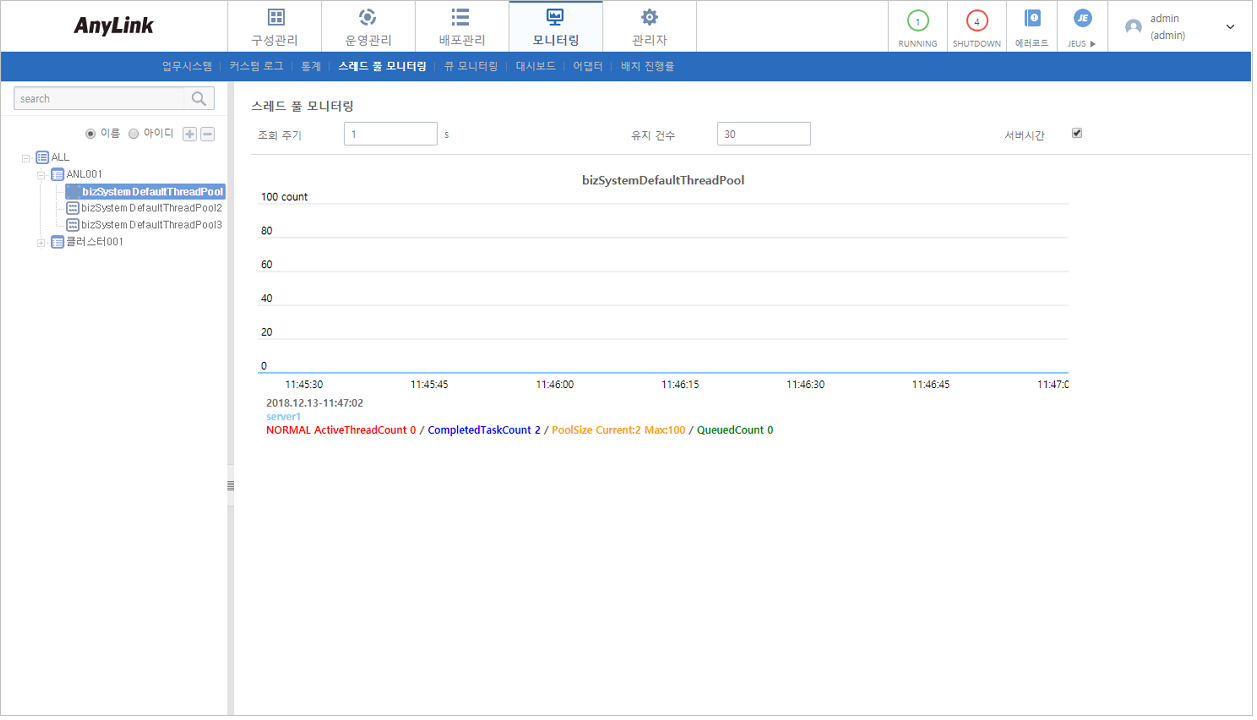Go to 업무시스템 submenu
This screenshot has height=720, width=1257.
(x=187, y=66)
